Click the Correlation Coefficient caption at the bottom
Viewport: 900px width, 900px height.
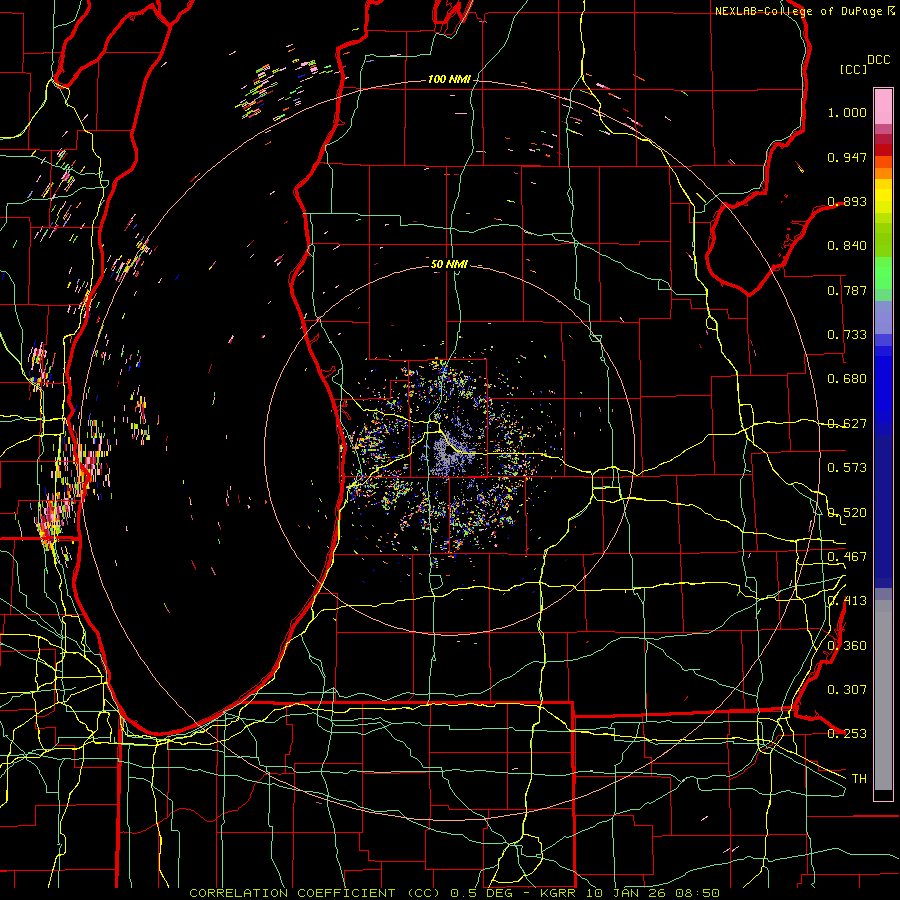(454, 893)
